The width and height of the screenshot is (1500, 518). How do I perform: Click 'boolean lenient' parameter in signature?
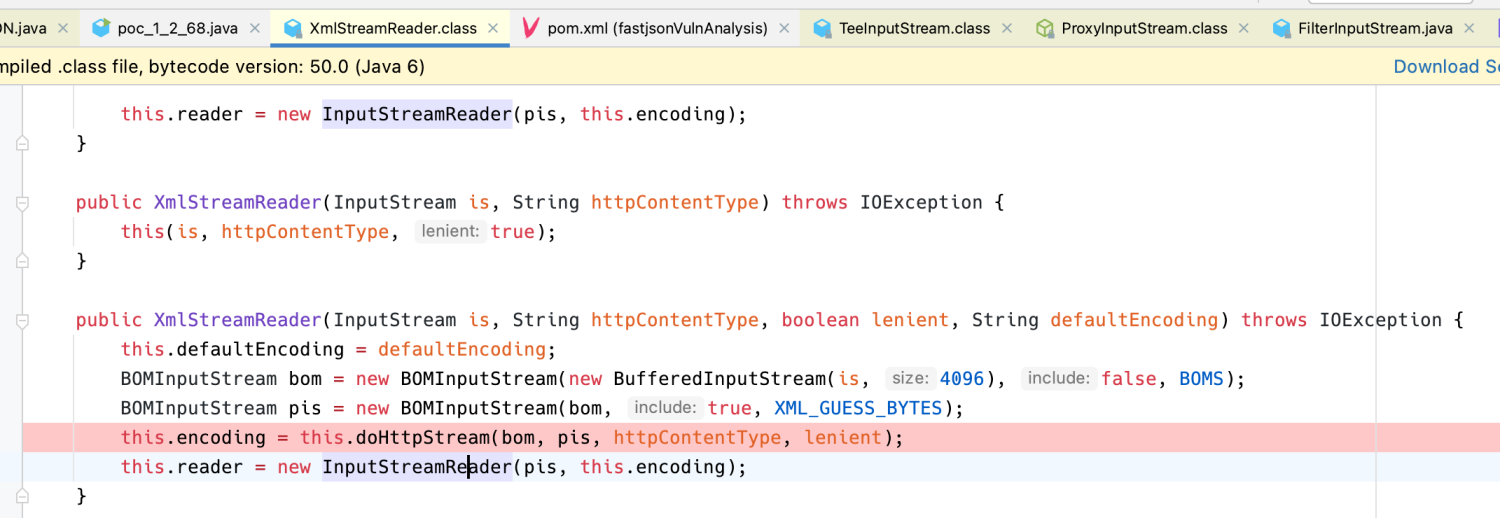point(865,320)
